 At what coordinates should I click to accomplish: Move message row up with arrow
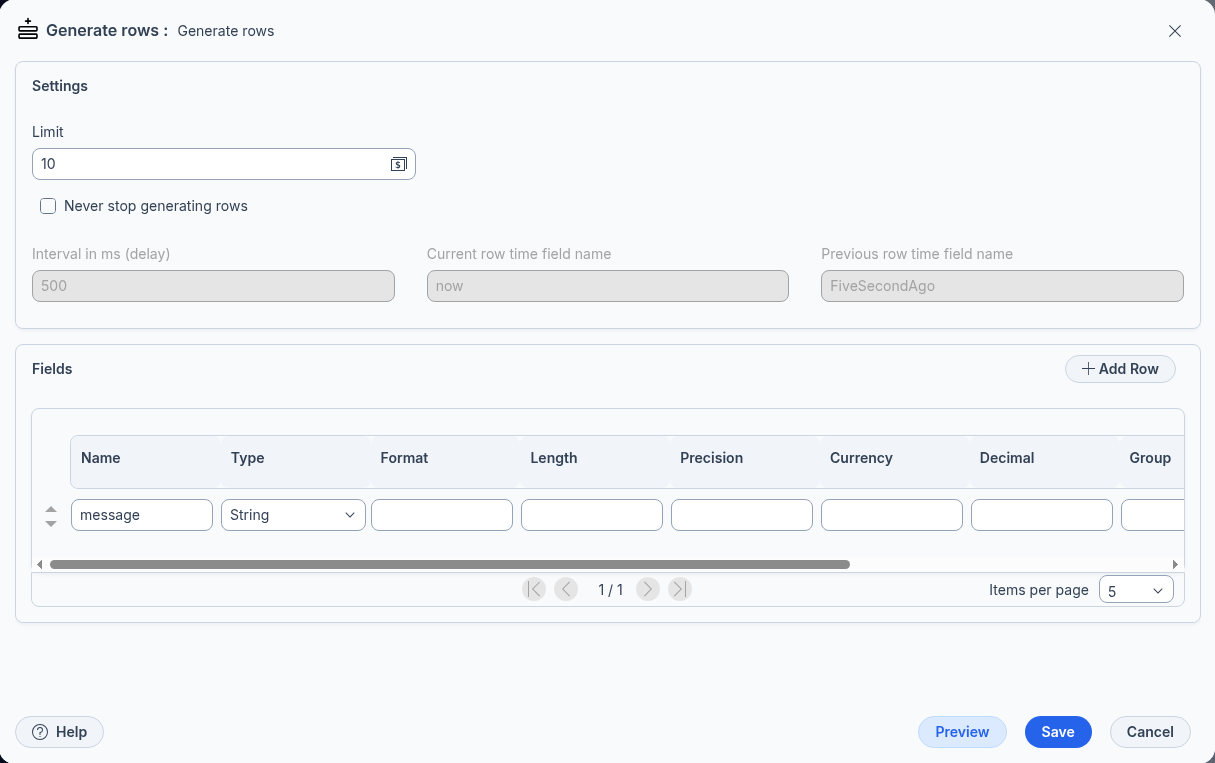point(51,509)
